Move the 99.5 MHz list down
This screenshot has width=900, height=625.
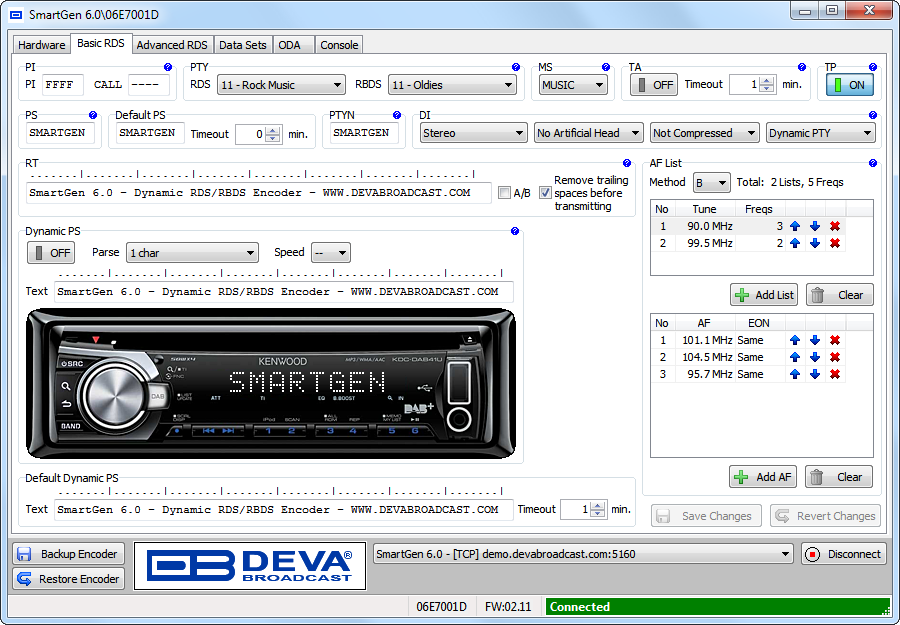[x=815, y=243]
